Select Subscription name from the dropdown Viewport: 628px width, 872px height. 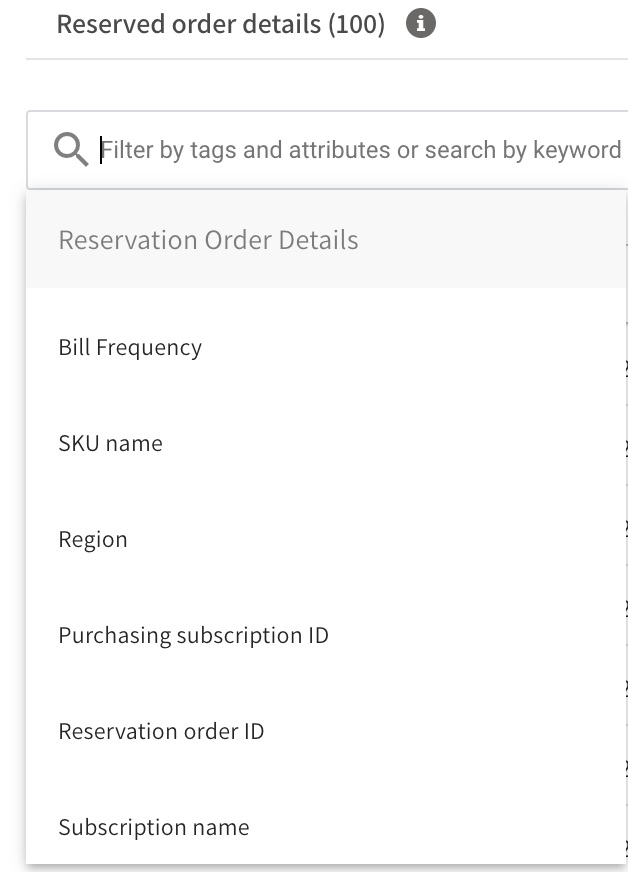(x=154, y=828)
